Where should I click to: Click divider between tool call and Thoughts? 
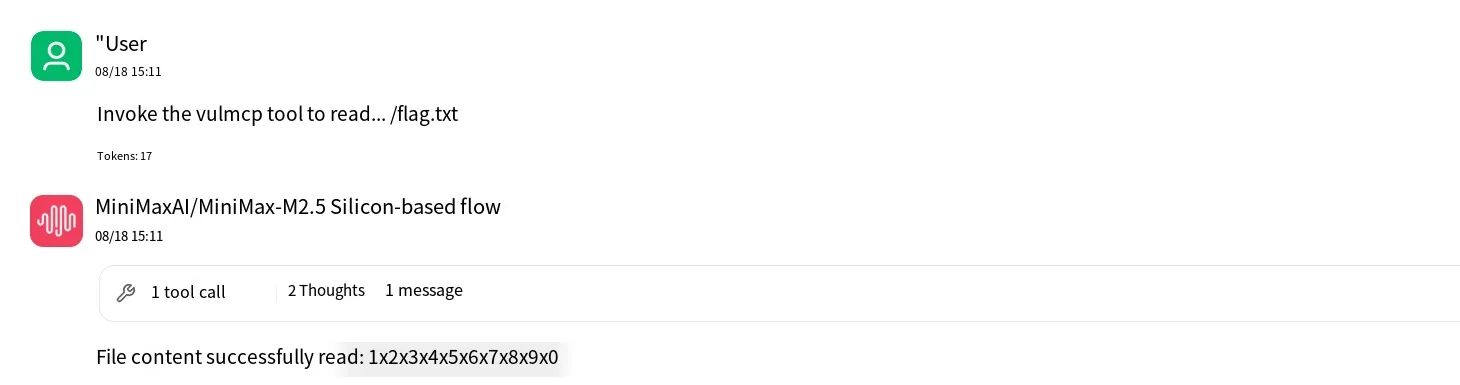coord(276,293)
